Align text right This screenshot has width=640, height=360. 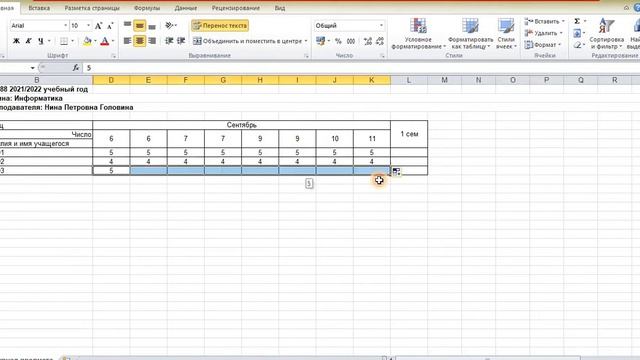pyautogui.click(x=152, y=41)
